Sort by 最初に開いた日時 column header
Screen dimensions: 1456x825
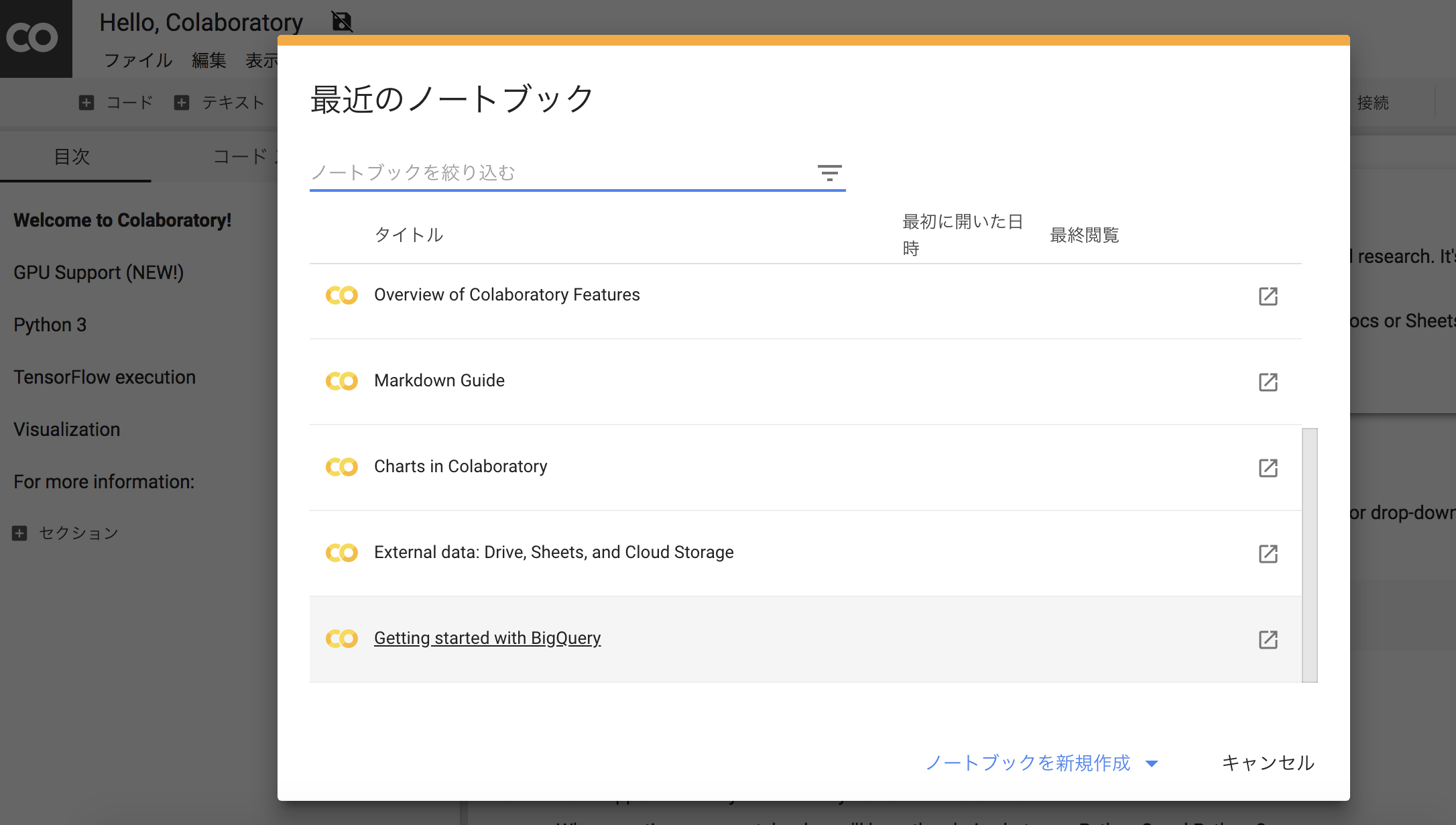[963, 235]
